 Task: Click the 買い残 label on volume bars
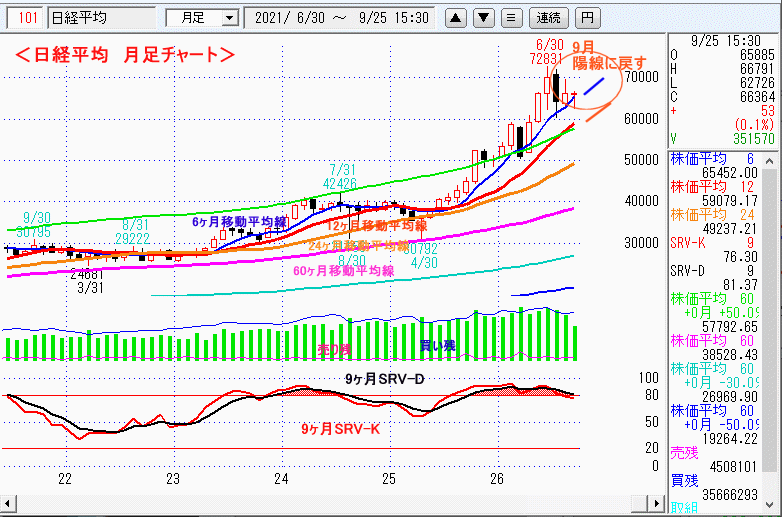437,345
